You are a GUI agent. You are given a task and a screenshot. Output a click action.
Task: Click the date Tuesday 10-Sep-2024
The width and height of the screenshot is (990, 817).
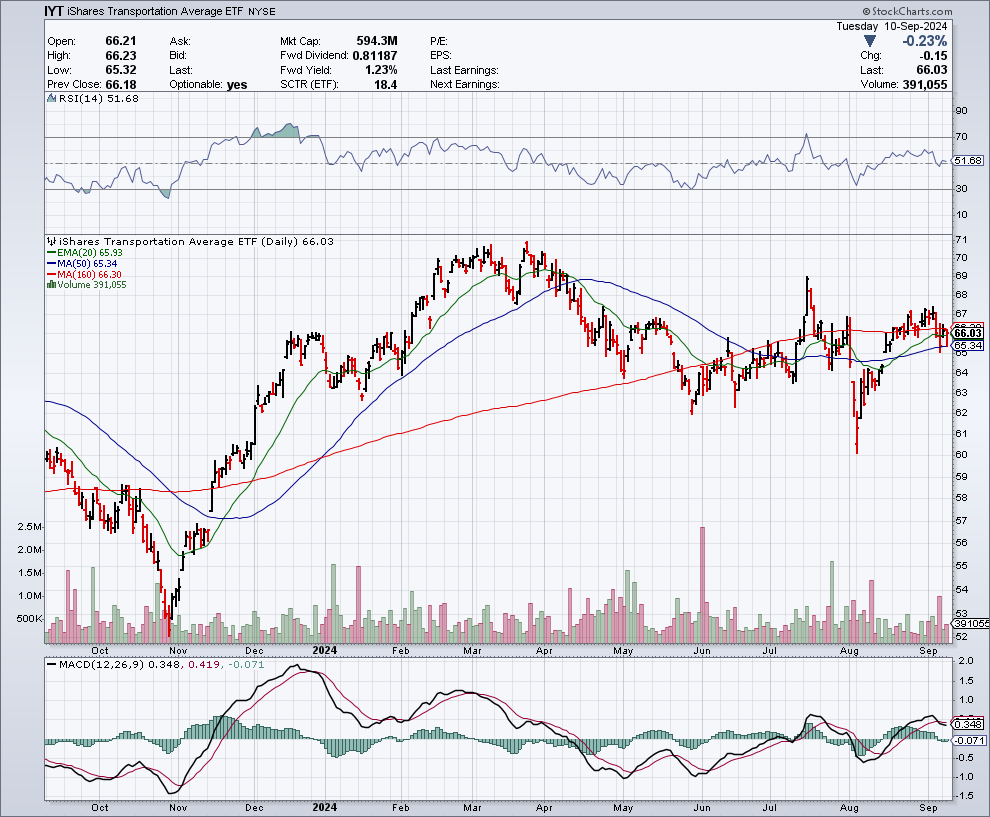892,26
